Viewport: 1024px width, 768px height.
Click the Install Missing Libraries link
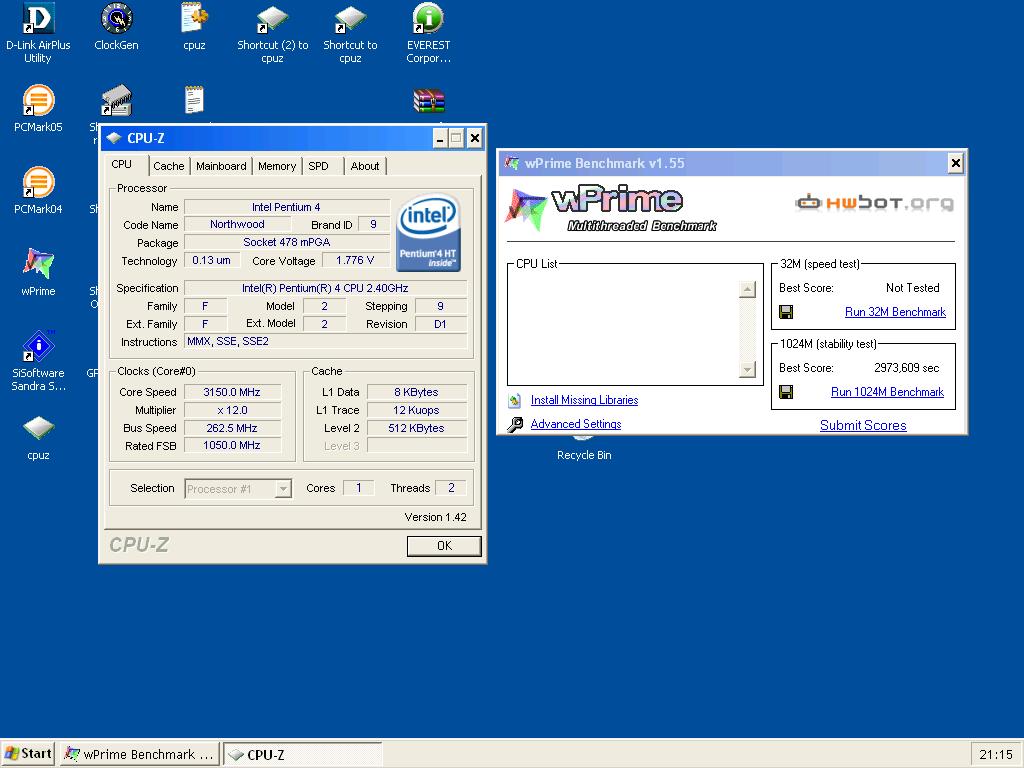584,400
